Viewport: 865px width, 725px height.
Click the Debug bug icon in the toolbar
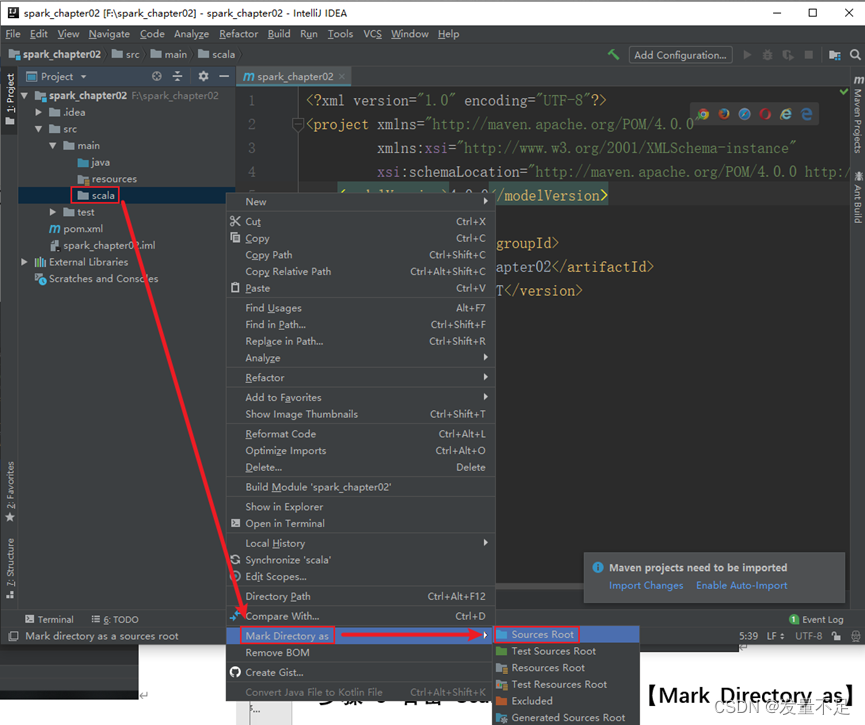point(767,55)
